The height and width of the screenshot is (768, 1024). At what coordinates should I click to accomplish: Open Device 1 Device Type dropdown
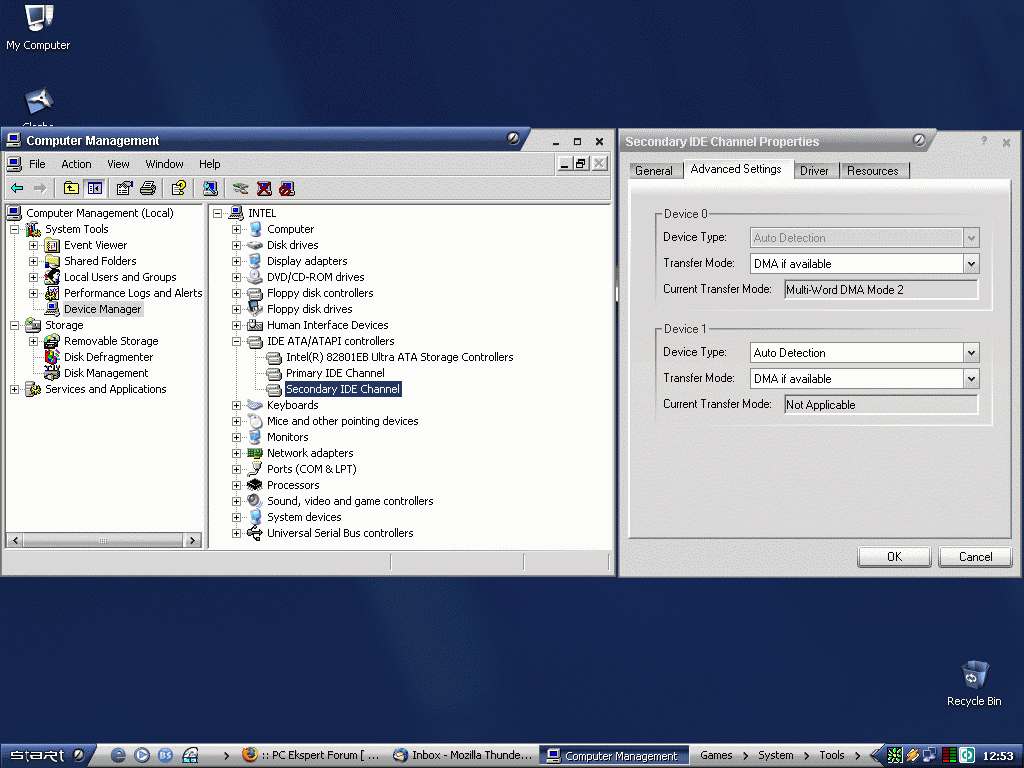pos(970,353)
